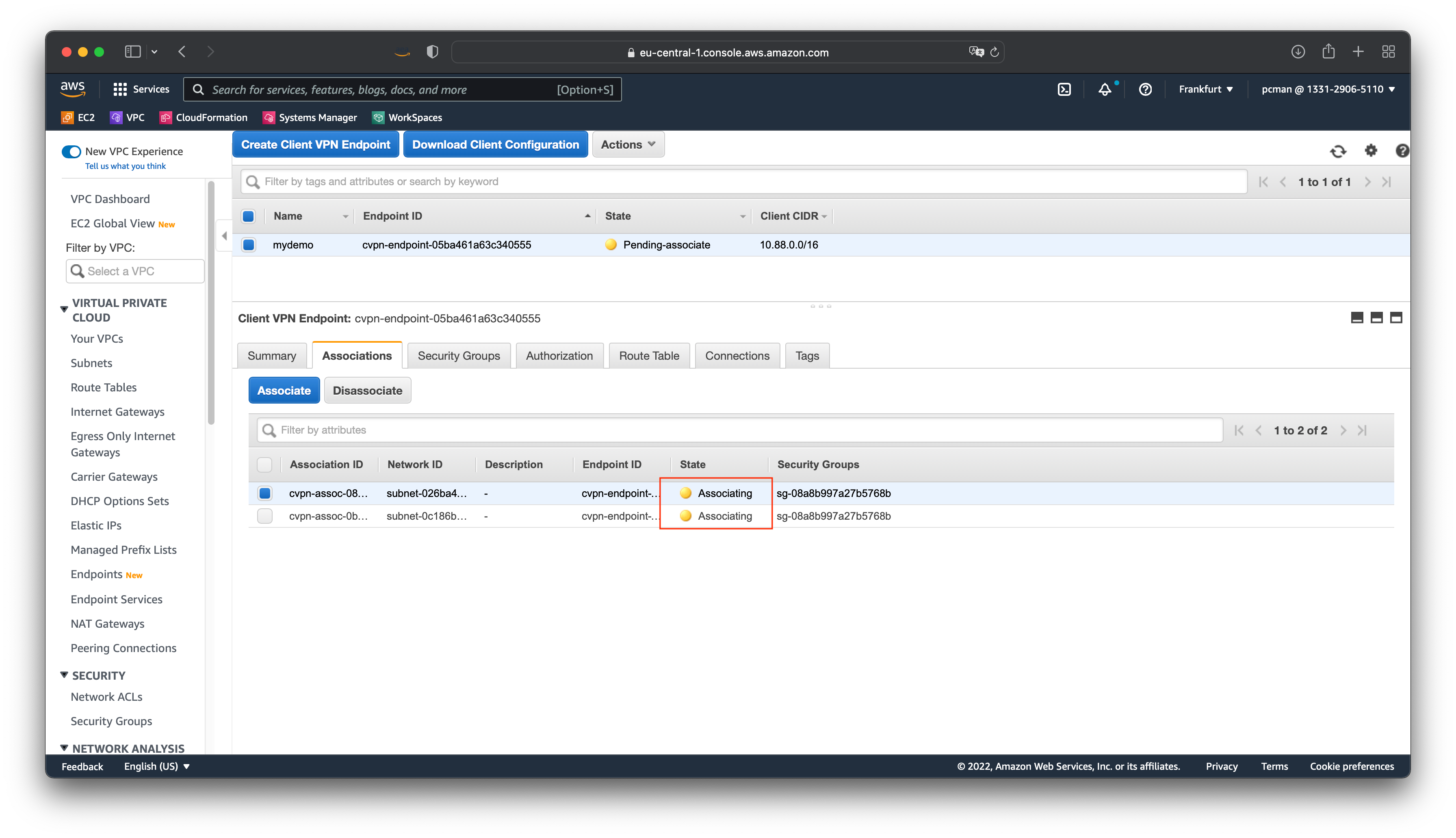This screenshot has width=1456, height=838.
Task: Switch to the Tags tab
Action: click(x=806, y=356)
